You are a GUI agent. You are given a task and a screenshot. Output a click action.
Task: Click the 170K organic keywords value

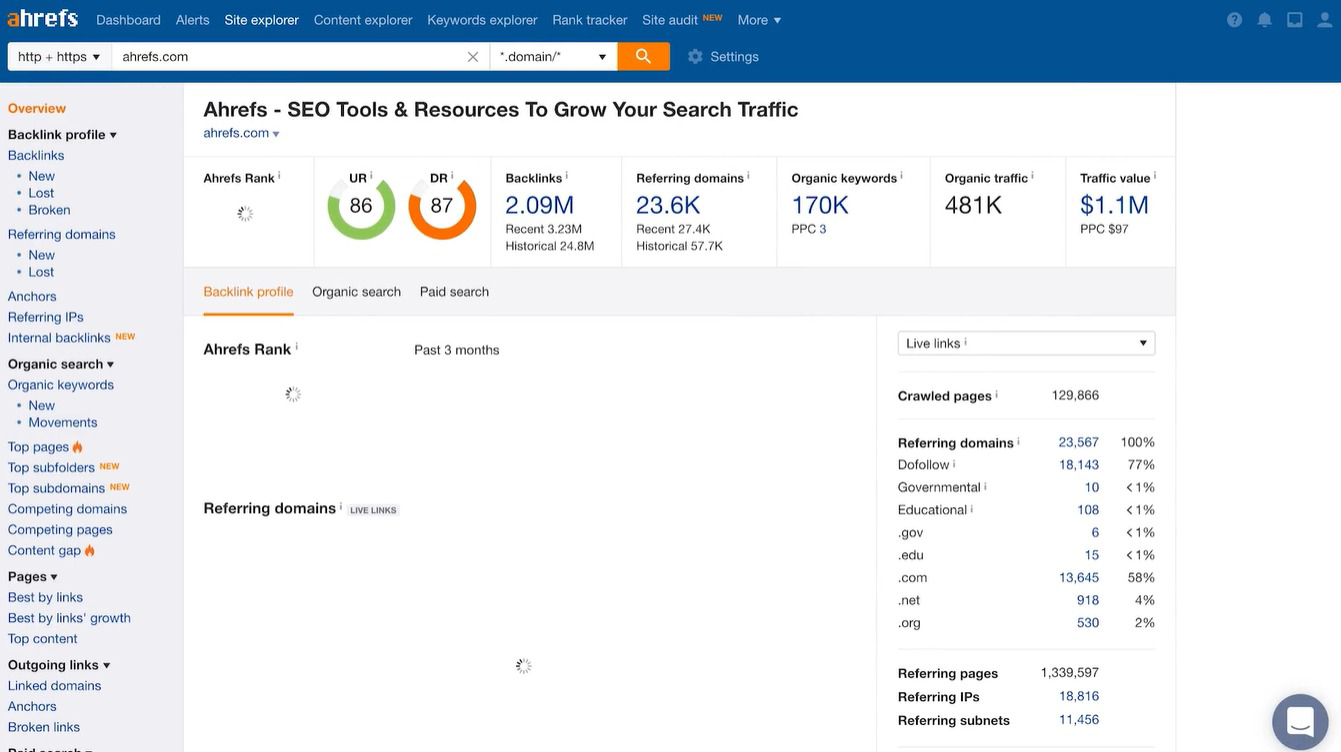point(820,205)
